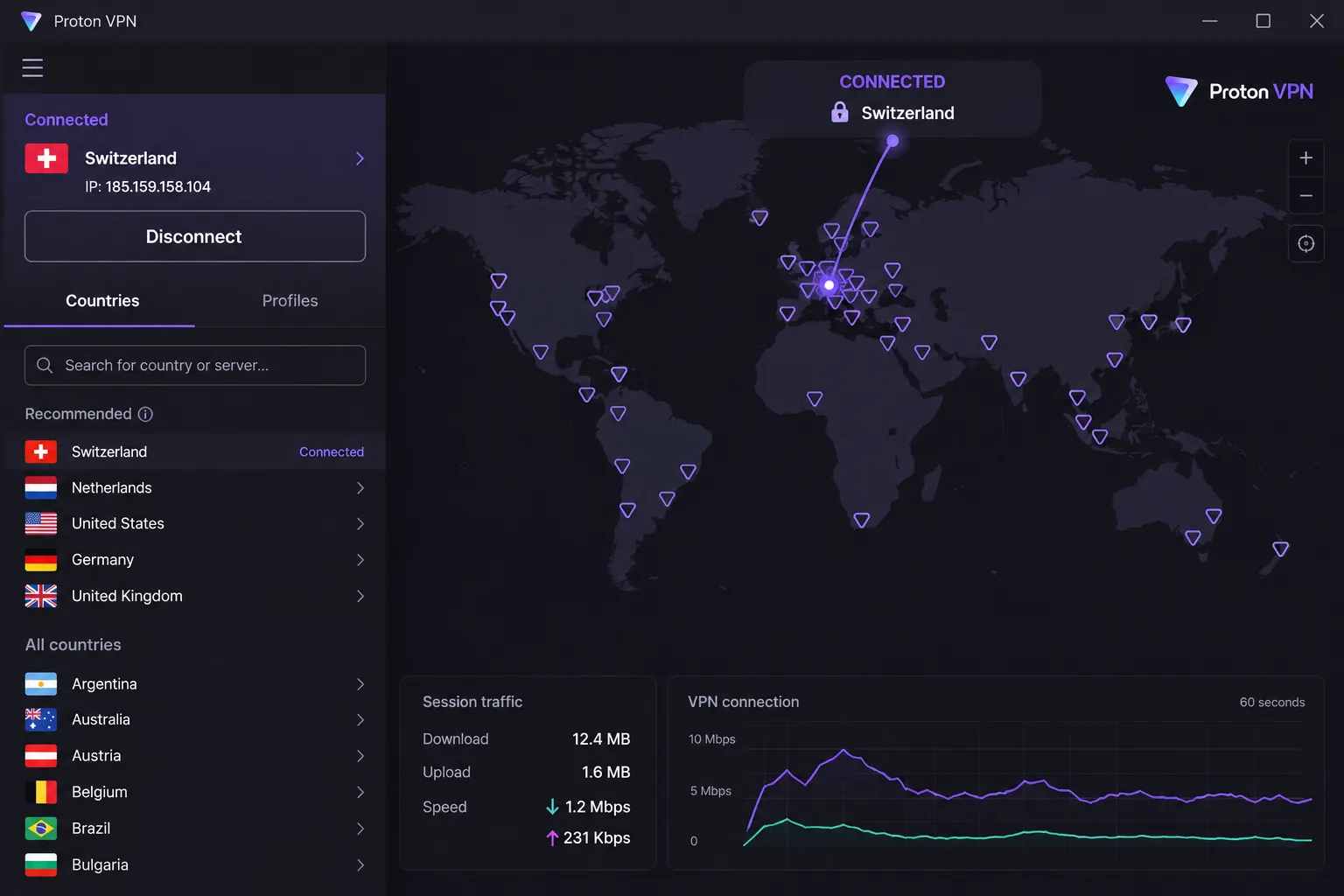This screenshot has width=1344, height=896.
Task: Click the Disconnect button
Action: tap(195, 236)
